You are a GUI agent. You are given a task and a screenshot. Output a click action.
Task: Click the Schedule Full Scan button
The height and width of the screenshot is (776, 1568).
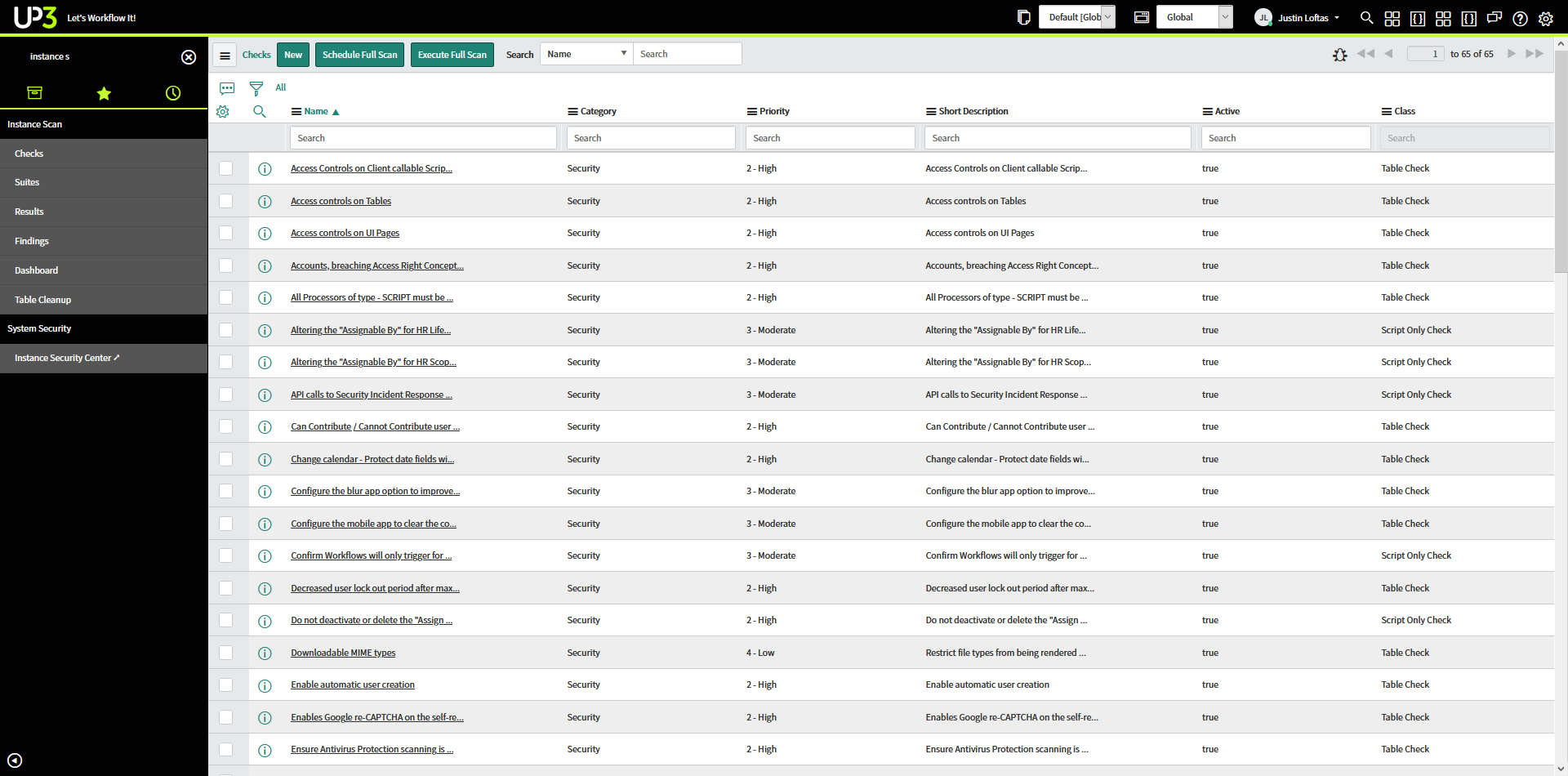359,54
